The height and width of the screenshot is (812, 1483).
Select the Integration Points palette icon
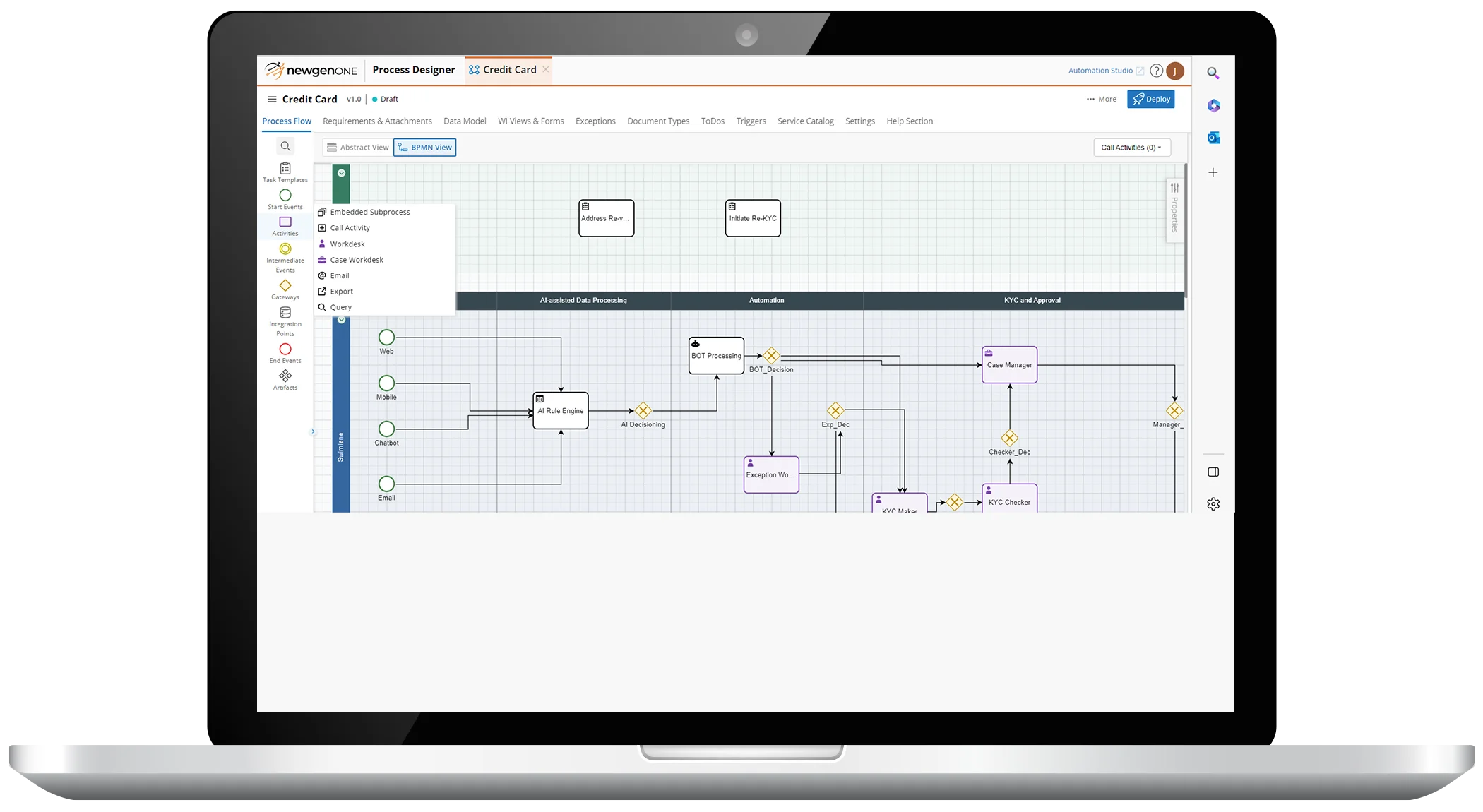[285, 313]
